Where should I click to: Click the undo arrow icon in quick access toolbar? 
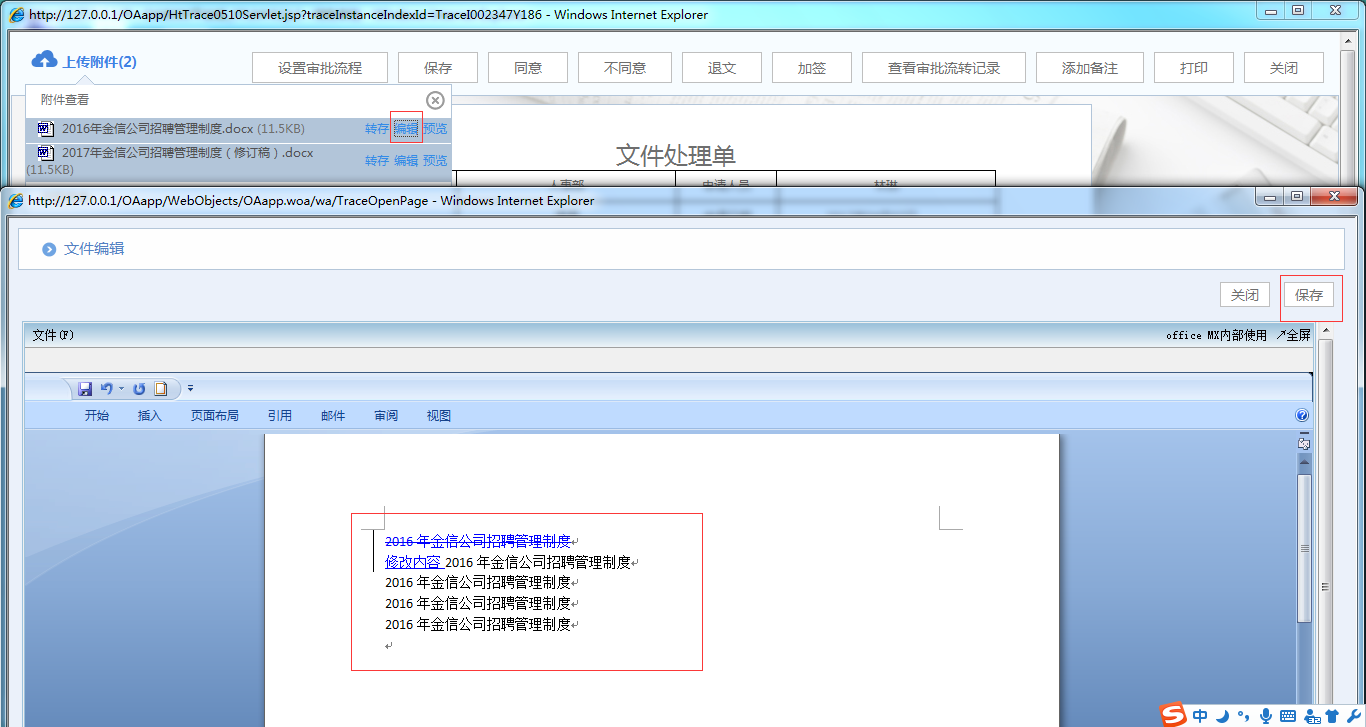coord(106,388)
